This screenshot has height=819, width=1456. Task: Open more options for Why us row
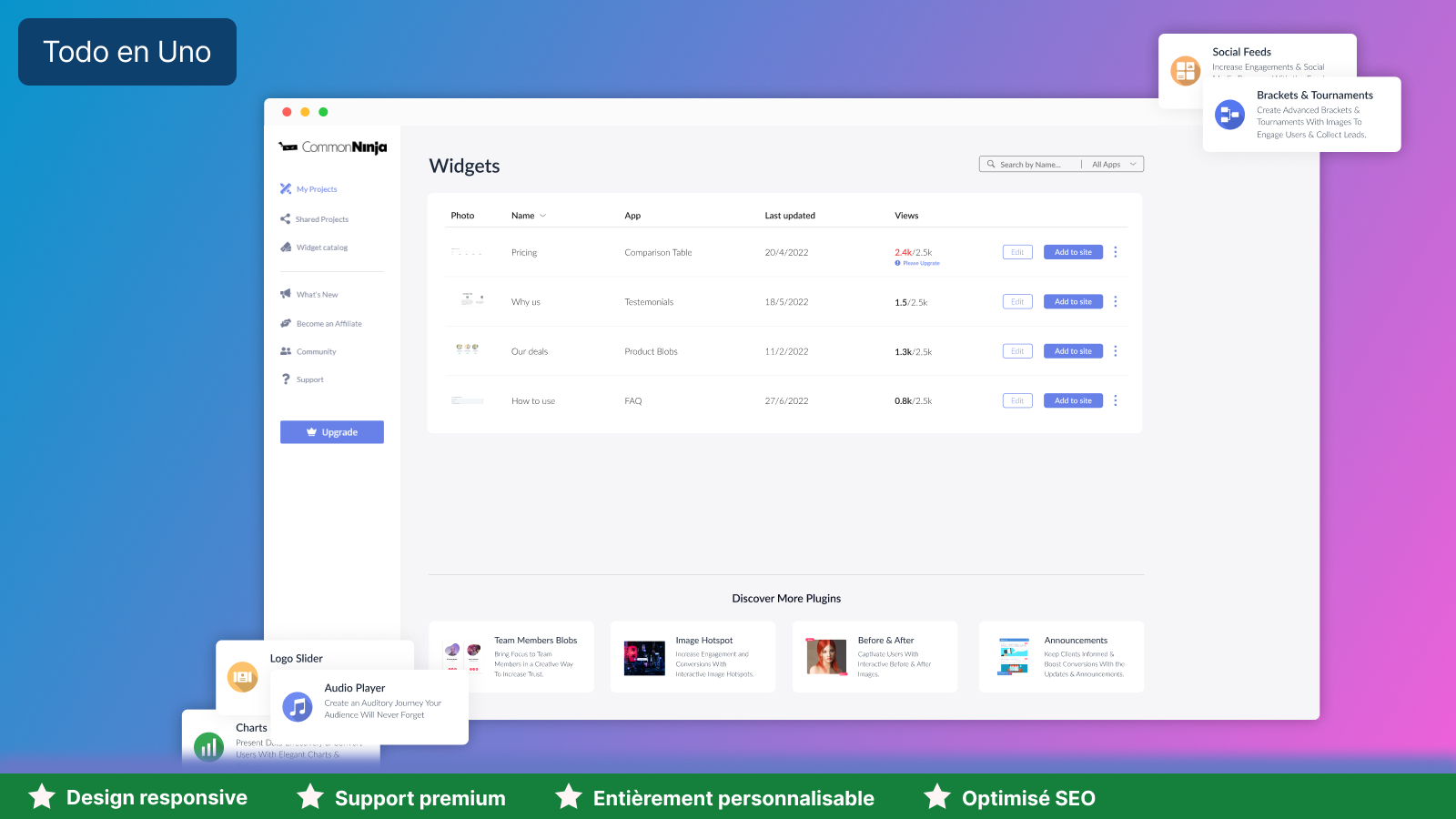(1116, 301)
